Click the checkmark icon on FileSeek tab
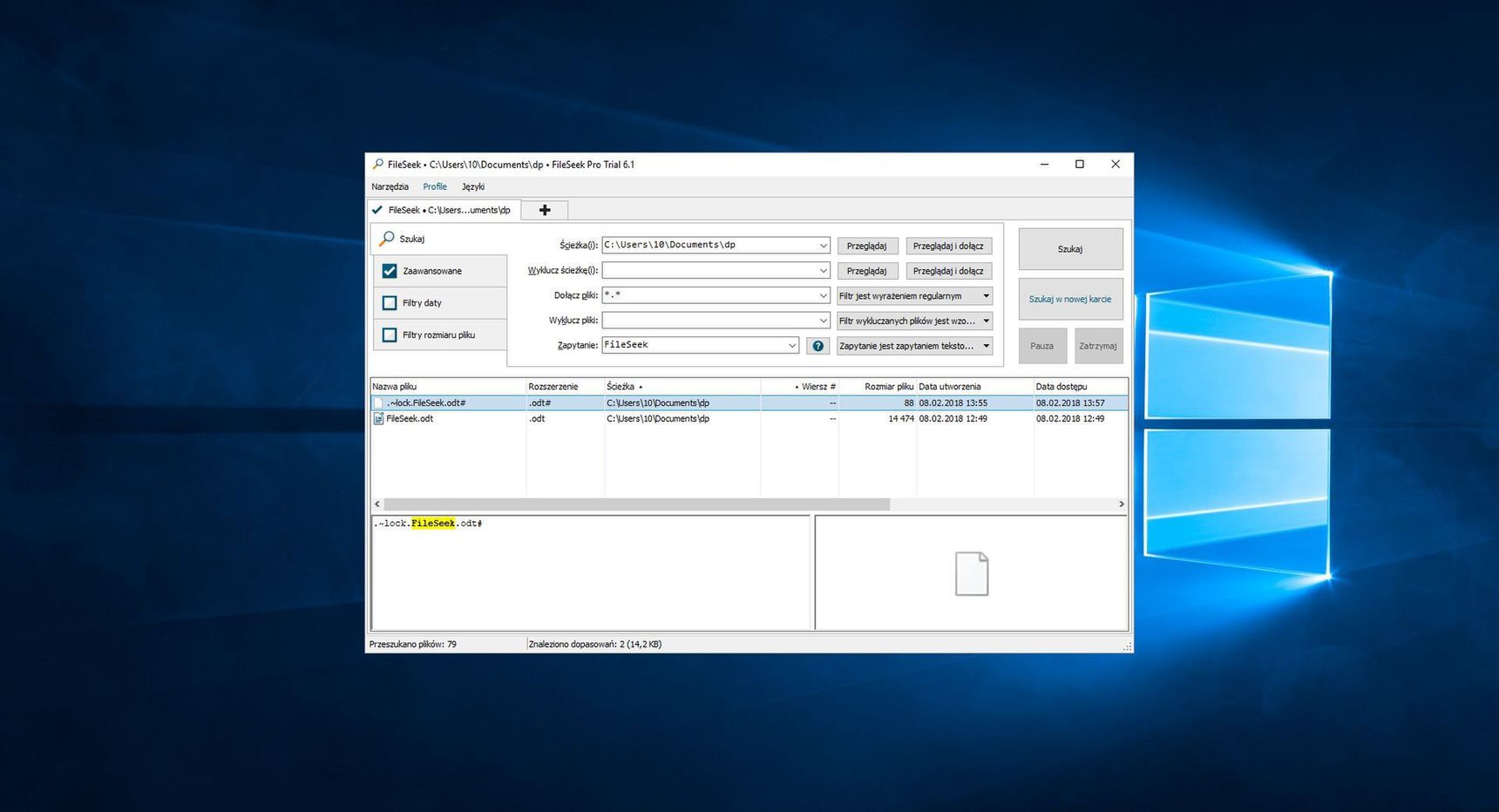1499x812 pixels. tap(377, 210)
